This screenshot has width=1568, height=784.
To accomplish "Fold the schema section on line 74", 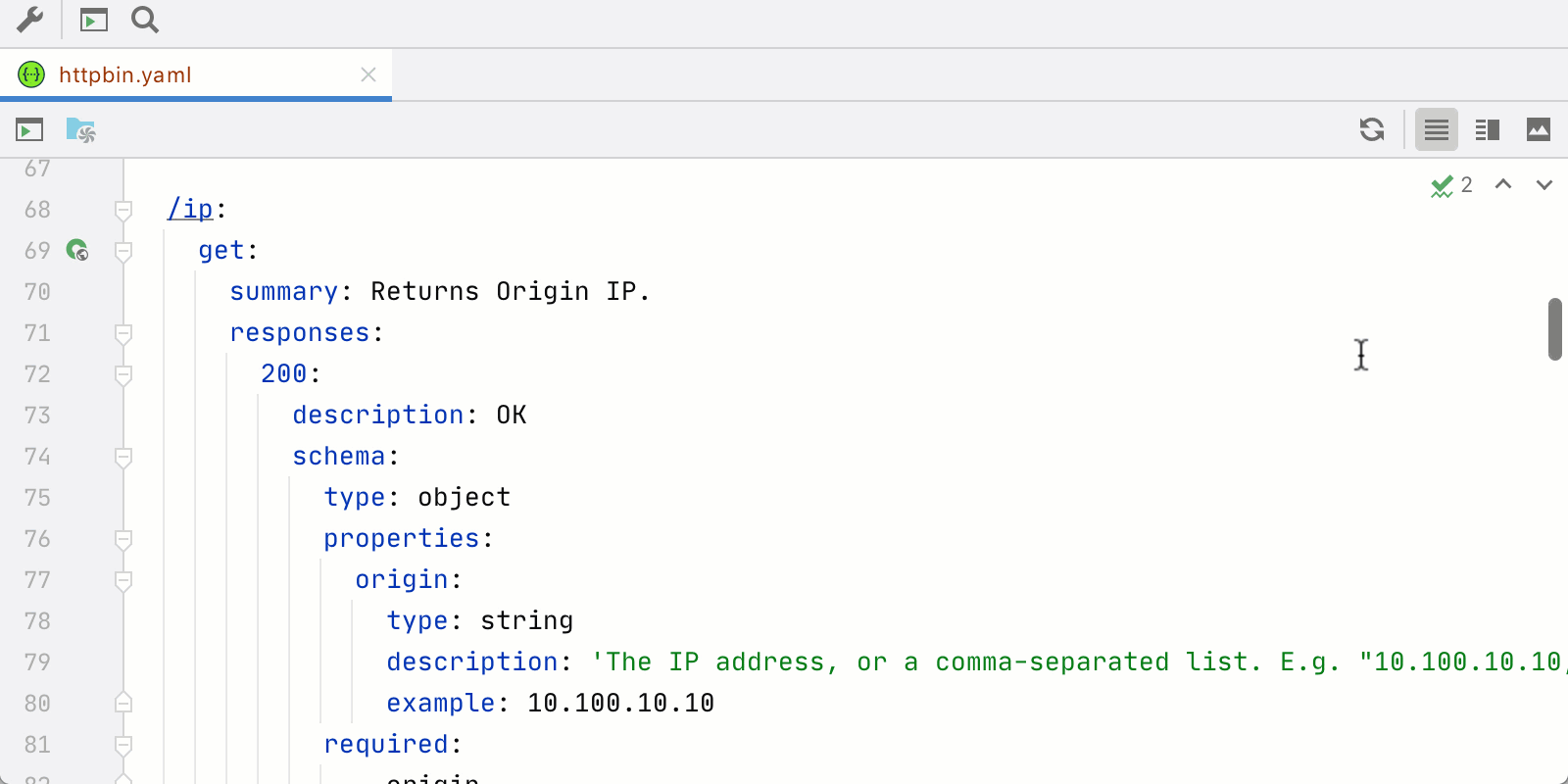I will click(x=123, y=457).
